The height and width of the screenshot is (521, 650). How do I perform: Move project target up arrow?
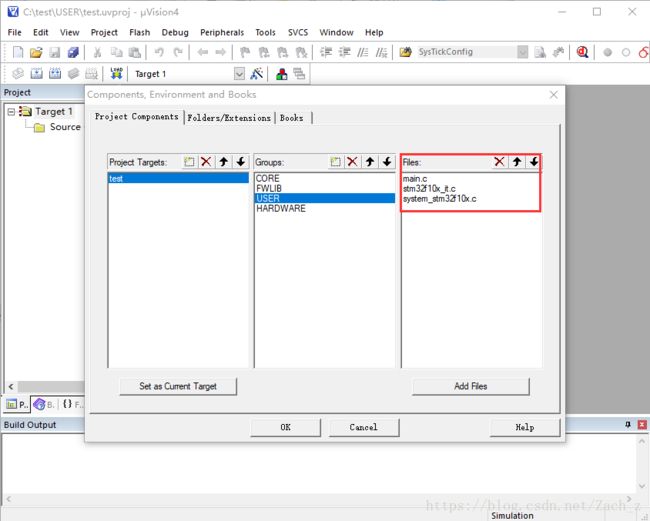click(x=223, y=162)
